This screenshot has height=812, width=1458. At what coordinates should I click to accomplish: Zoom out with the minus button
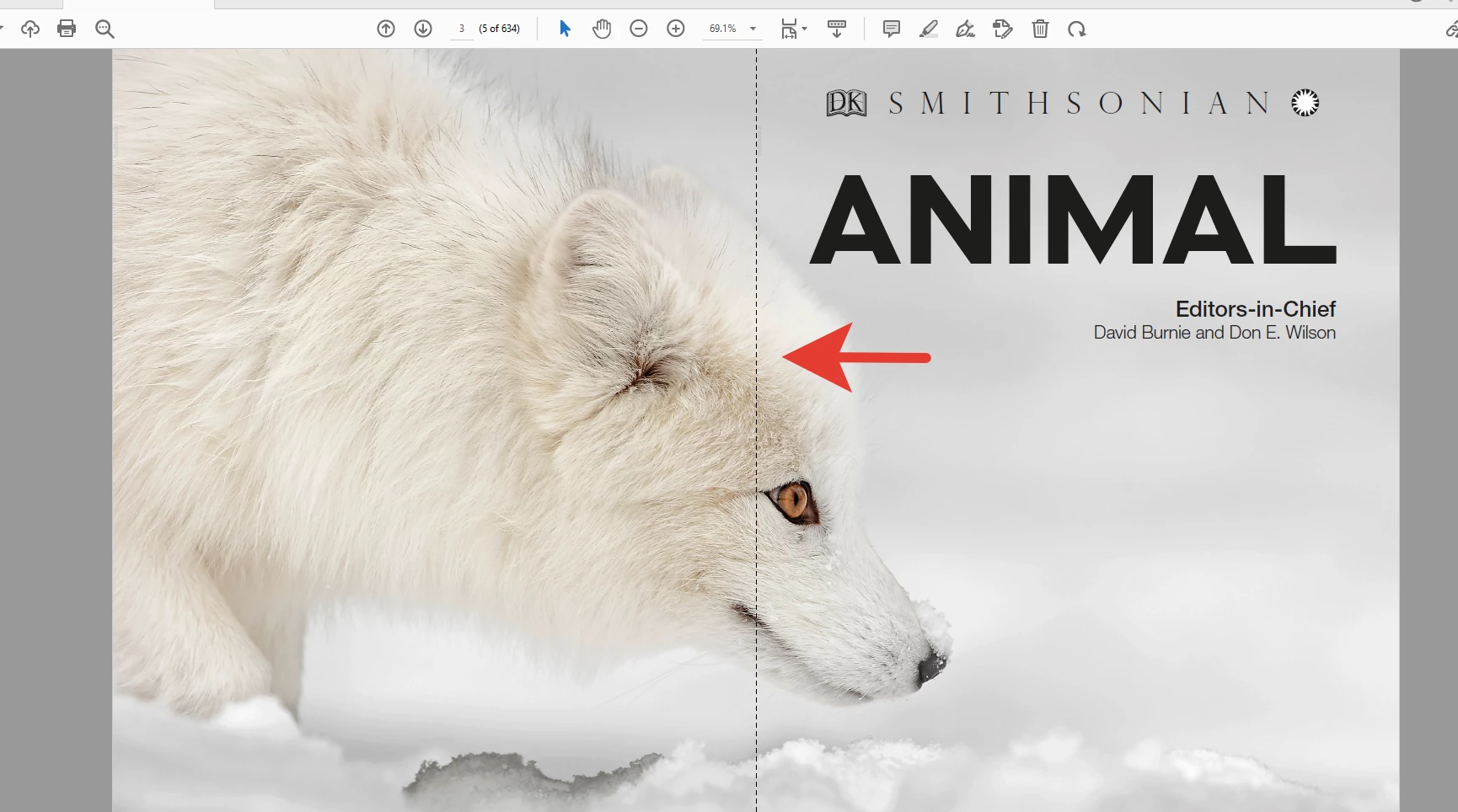coord(639,29)
